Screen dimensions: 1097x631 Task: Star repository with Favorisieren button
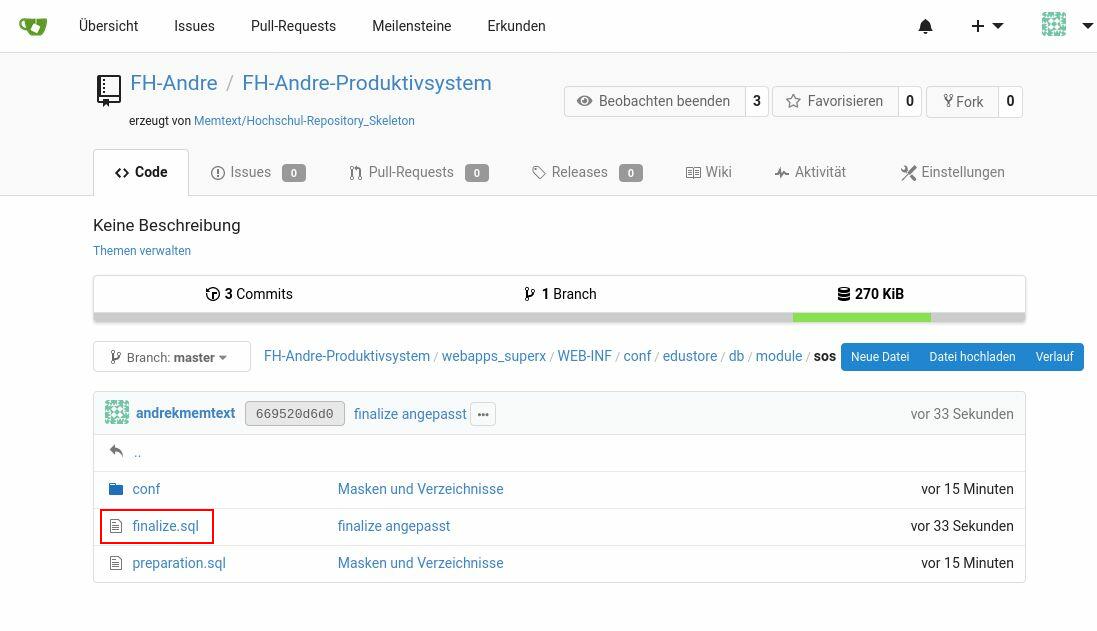tap(834, 101)
